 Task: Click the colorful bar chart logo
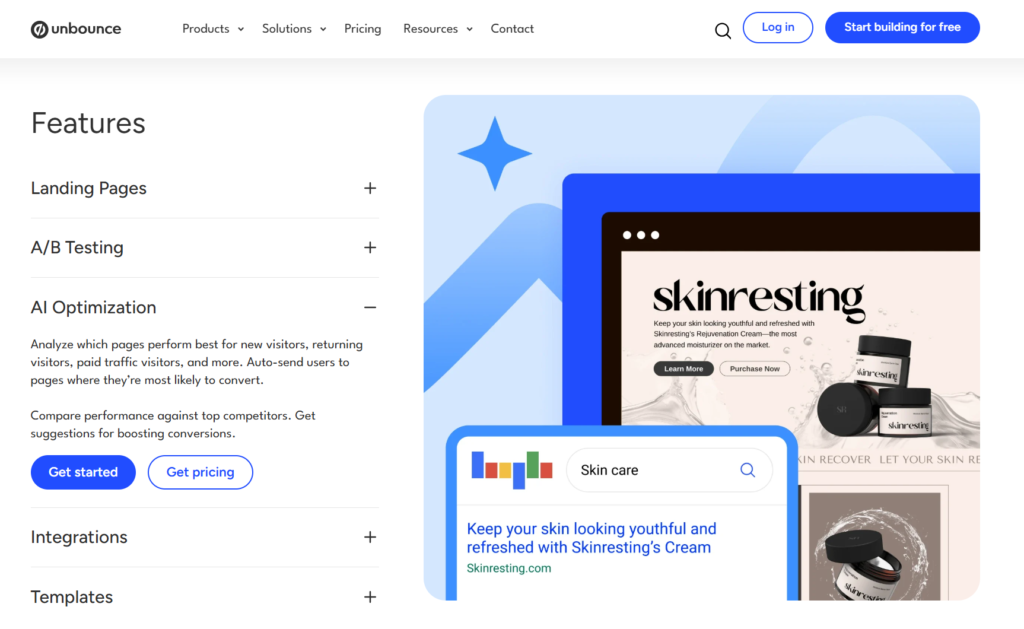click(512, 470)
